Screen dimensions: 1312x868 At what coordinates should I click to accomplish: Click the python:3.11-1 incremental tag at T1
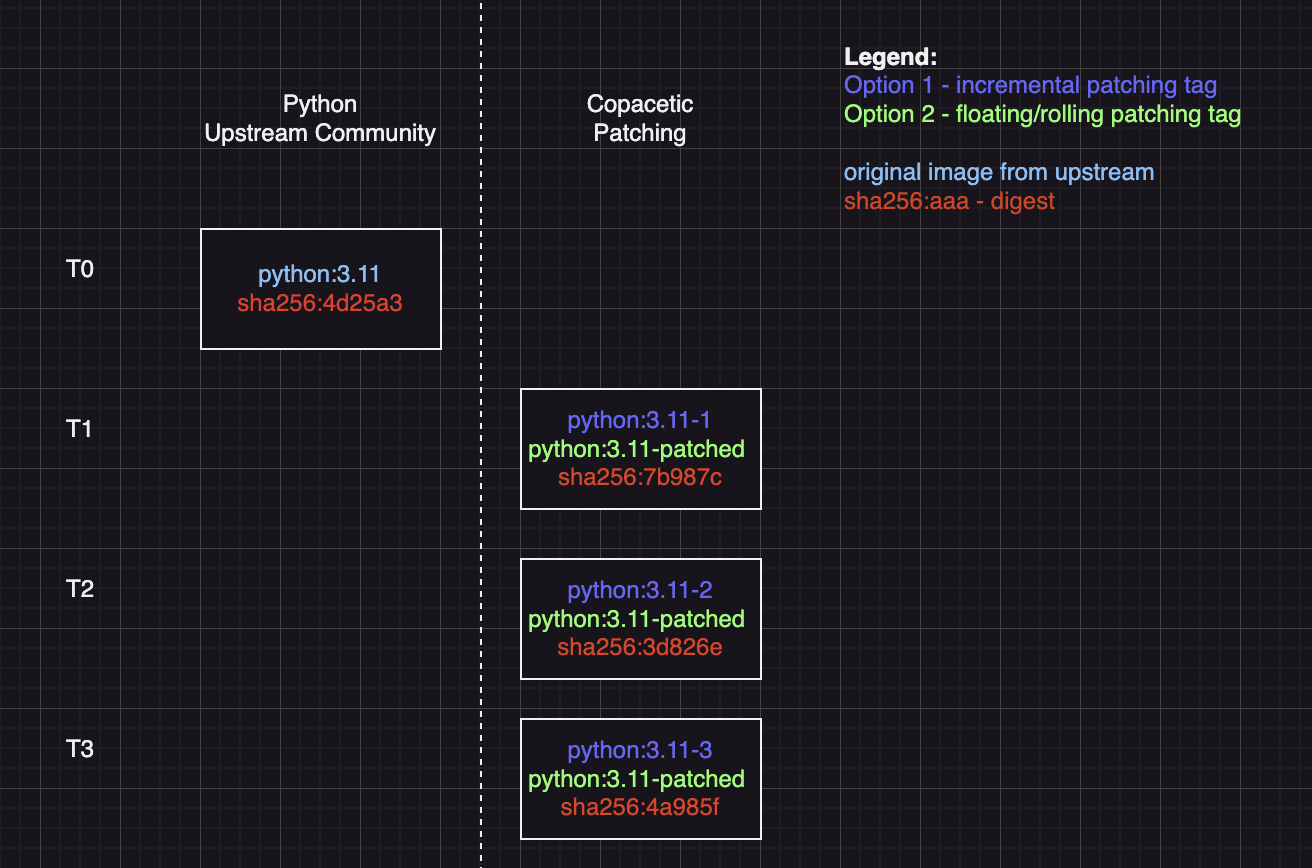tap(640, 420)
